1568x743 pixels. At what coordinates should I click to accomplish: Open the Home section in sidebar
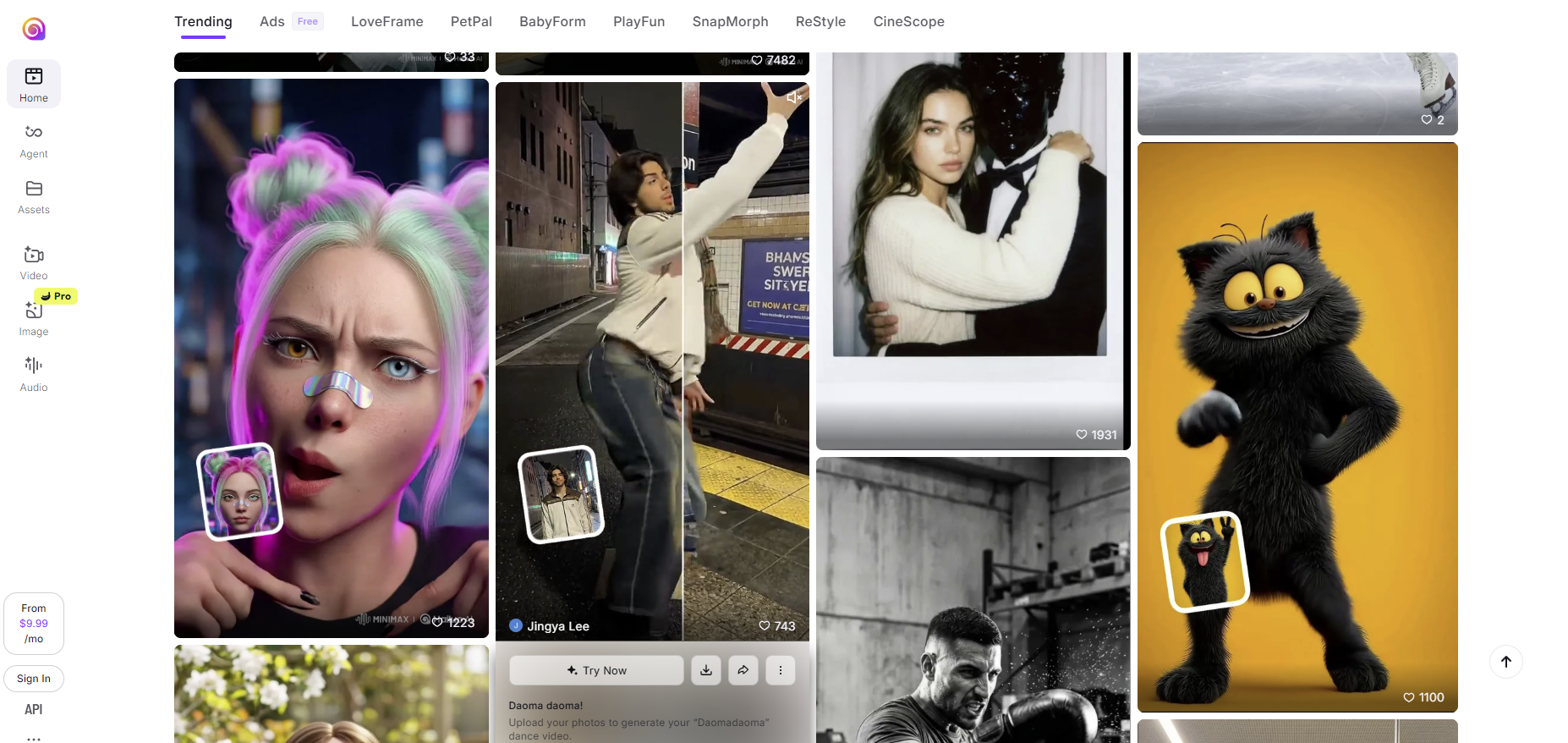click(34, 84)
